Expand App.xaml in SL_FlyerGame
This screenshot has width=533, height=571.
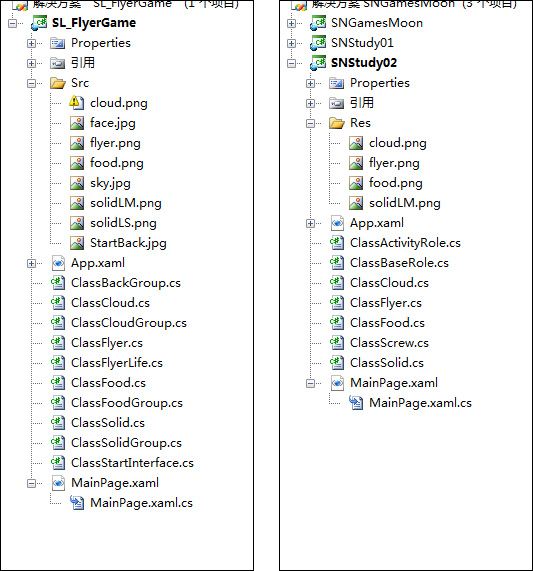click(x=32, y=264)
